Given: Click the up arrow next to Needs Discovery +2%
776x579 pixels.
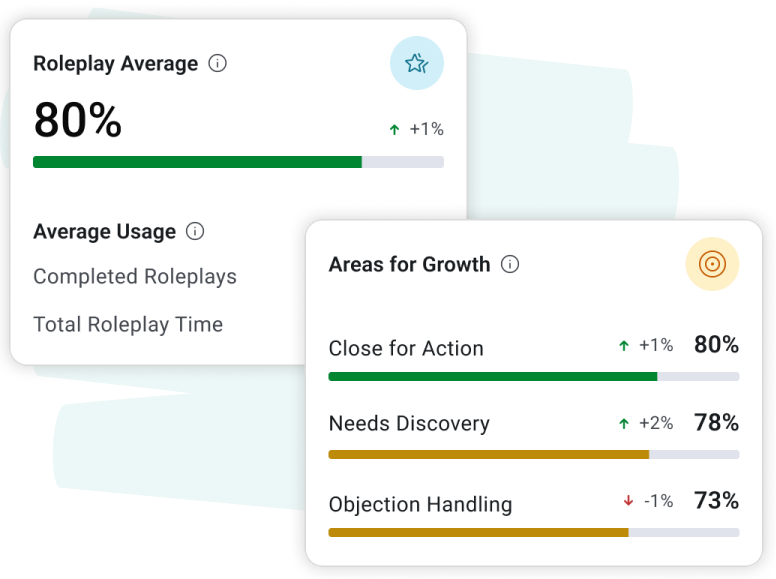Looking at the screenshot, I should pyautogui.click(x=624, y=424).
